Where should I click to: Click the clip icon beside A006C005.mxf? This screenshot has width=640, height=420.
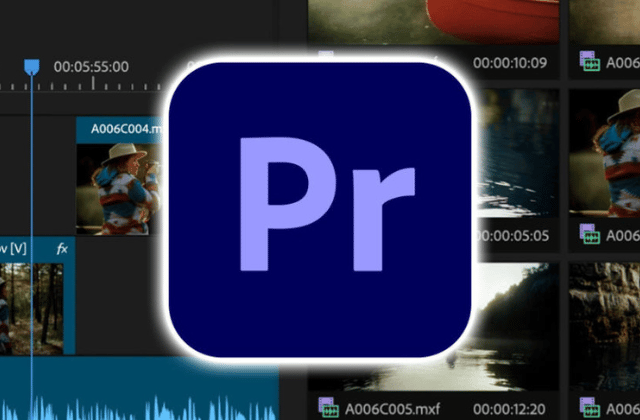[x=329, y=407]
